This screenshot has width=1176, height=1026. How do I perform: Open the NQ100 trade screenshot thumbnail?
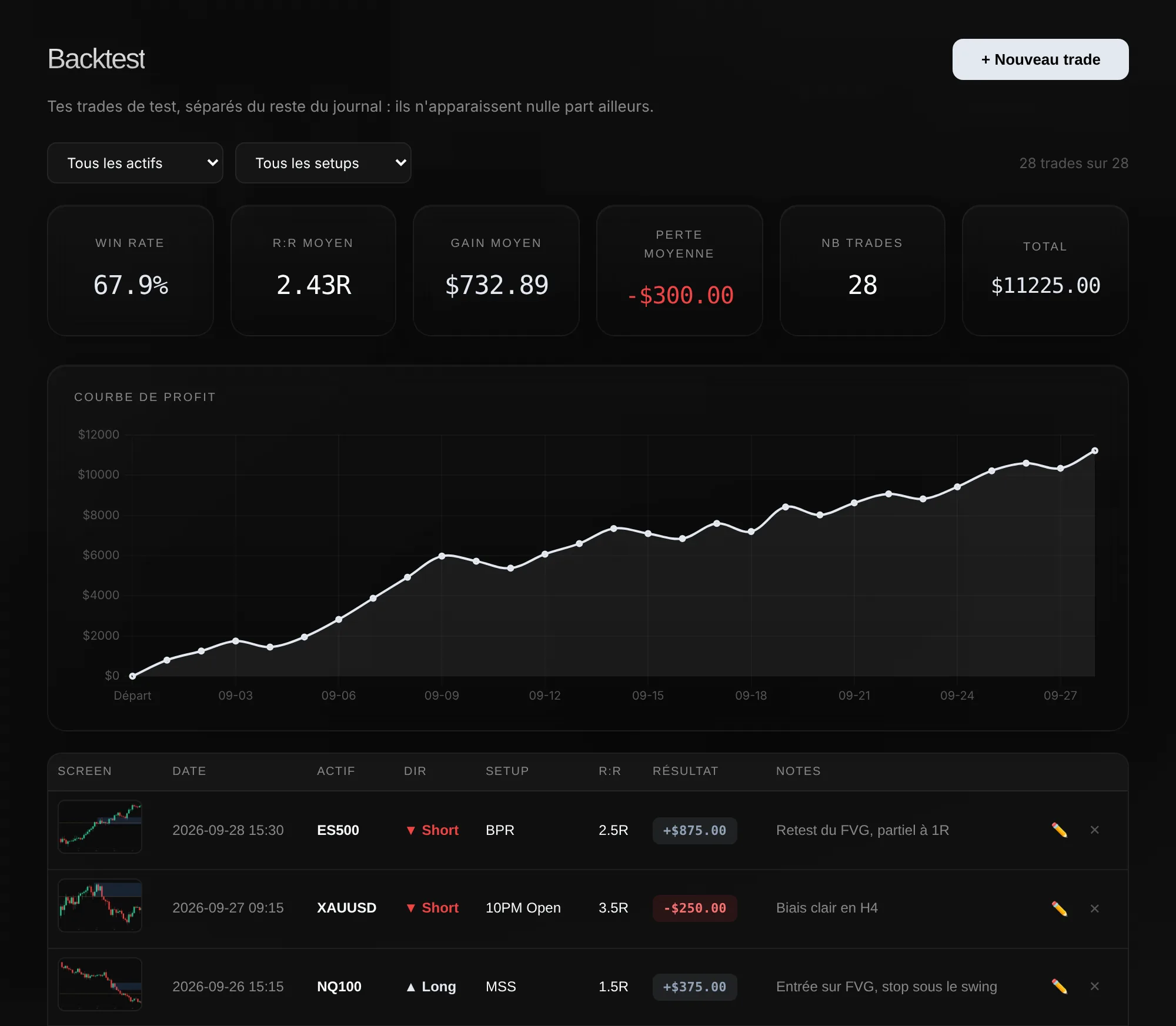100,984
